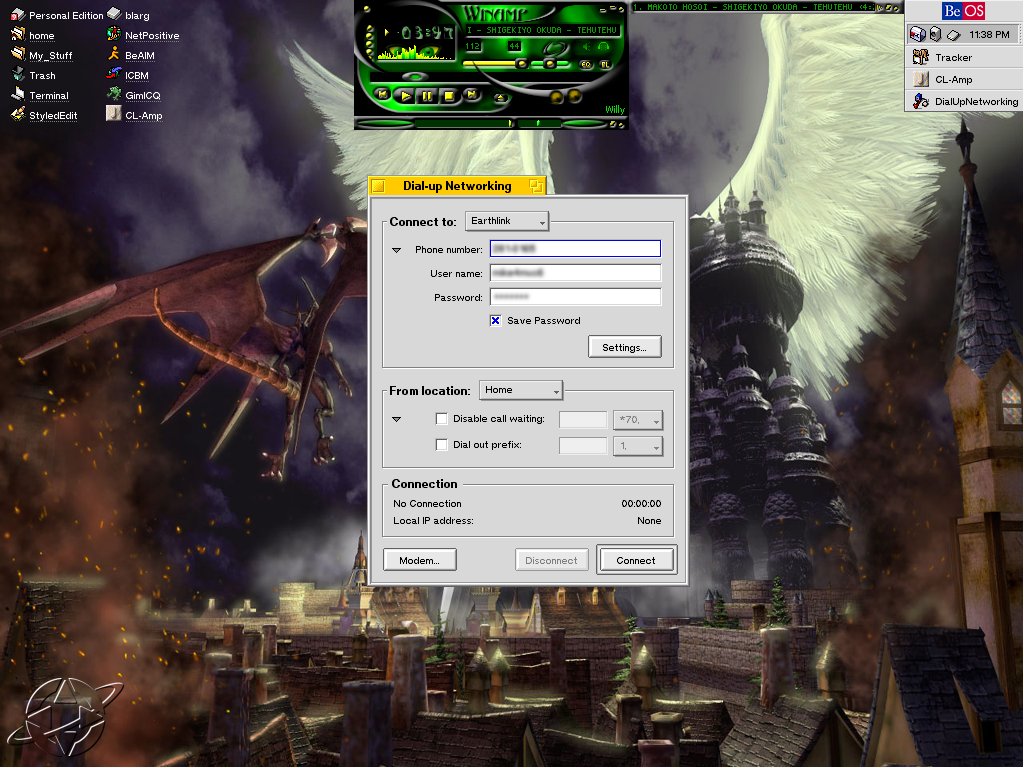Screen dimensions: 1024x768
Task: Adjust the green balance slider knob
Action: 550,63
